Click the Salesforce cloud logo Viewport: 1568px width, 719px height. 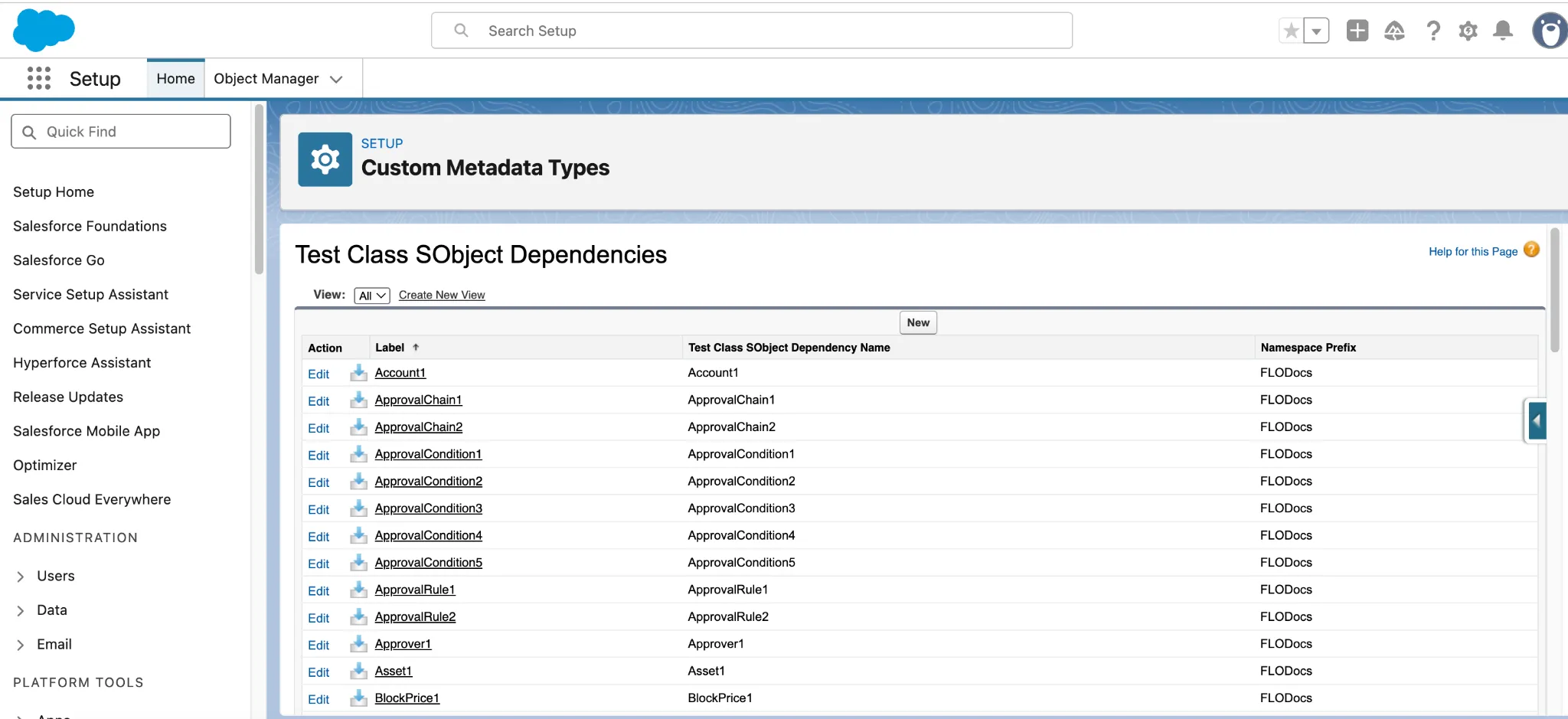(44, 30)
